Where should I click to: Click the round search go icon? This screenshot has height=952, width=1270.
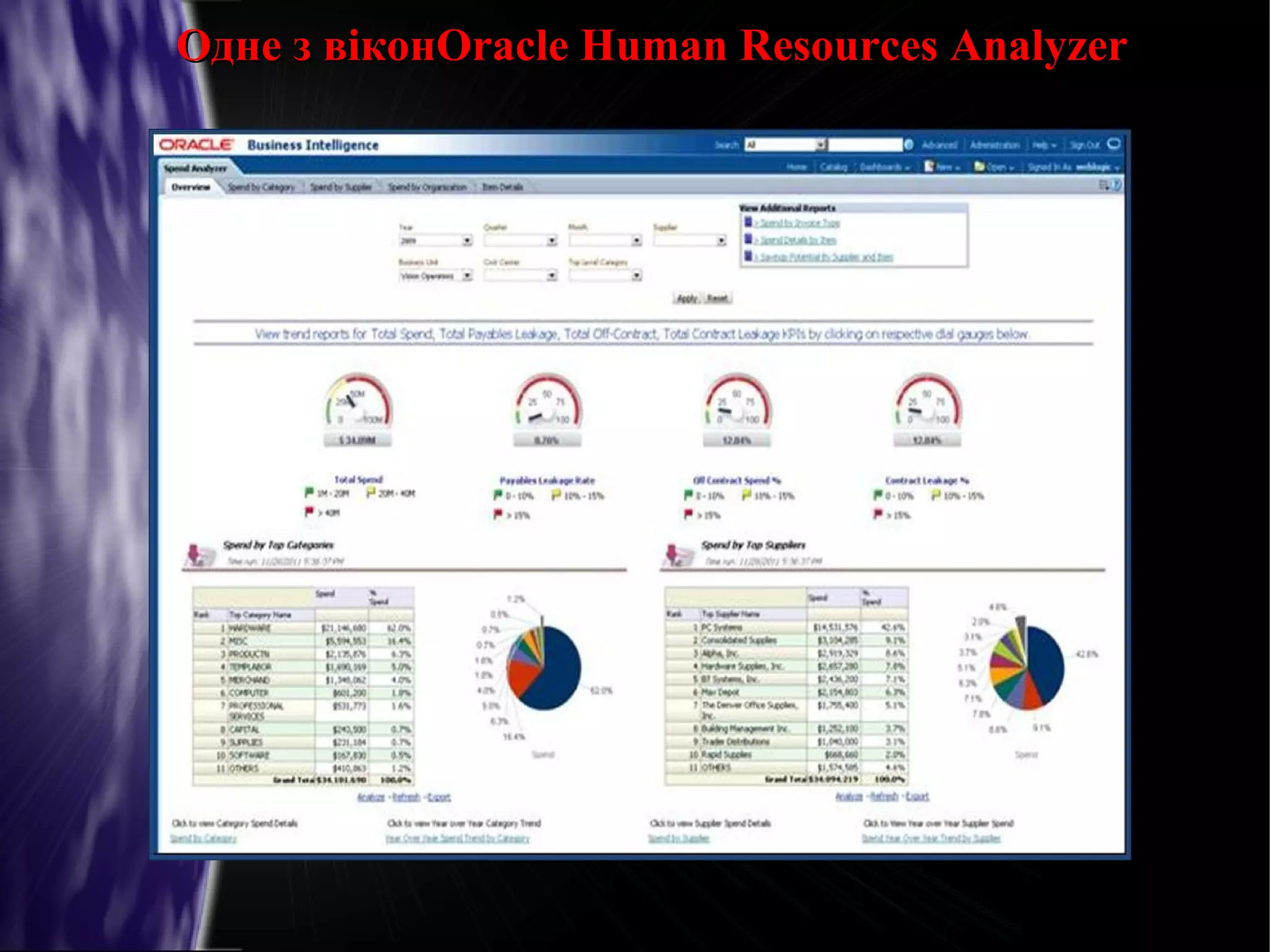coord(909,144)
